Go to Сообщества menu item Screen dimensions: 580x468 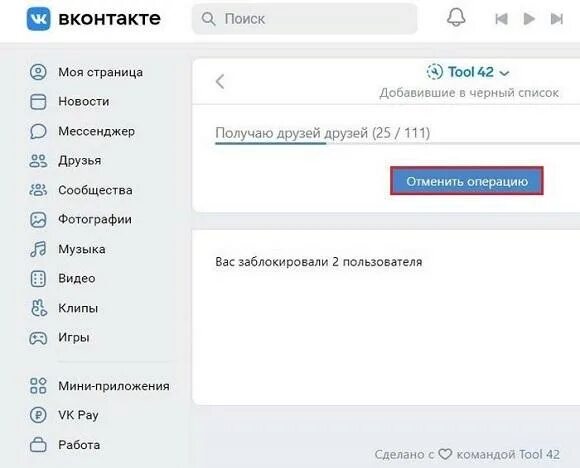[95, 190]
